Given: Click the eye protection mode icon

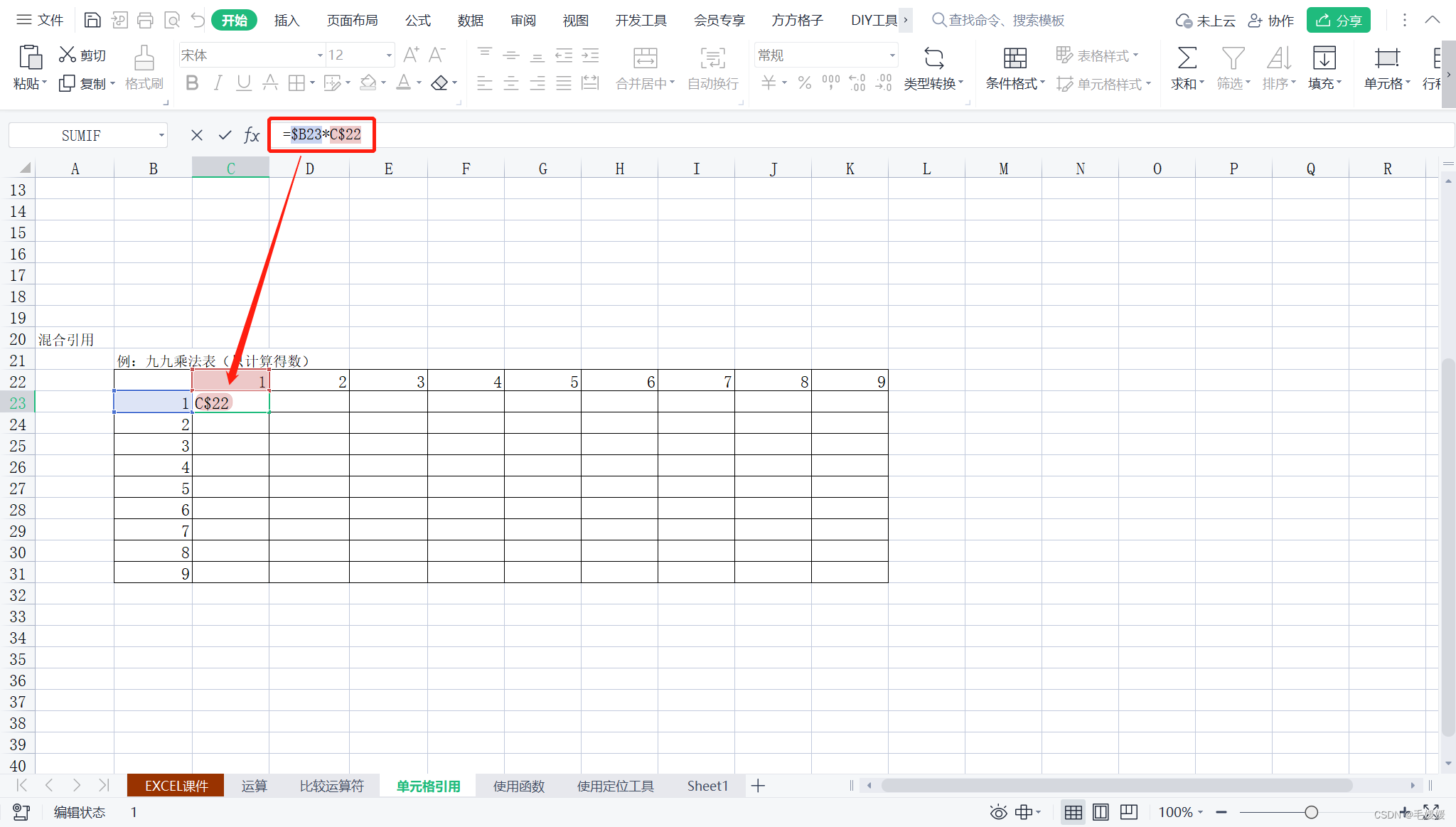Looking at the screenshot, I should point(998,812).
